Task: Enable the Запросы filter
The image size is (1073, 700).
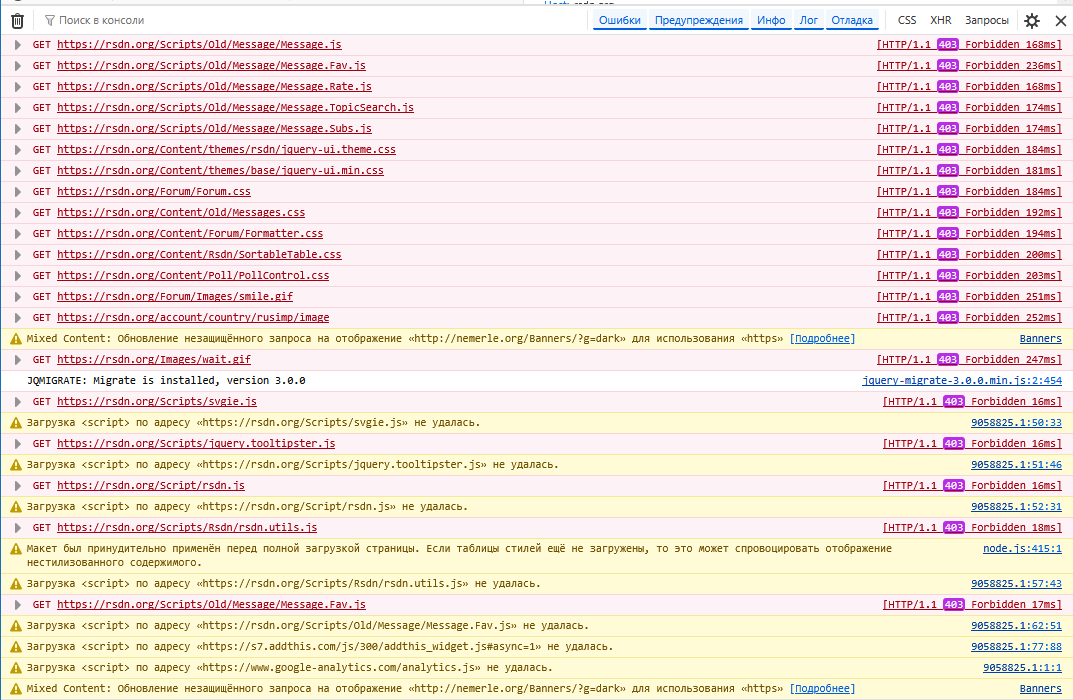Action: click(x=987, y=20)
